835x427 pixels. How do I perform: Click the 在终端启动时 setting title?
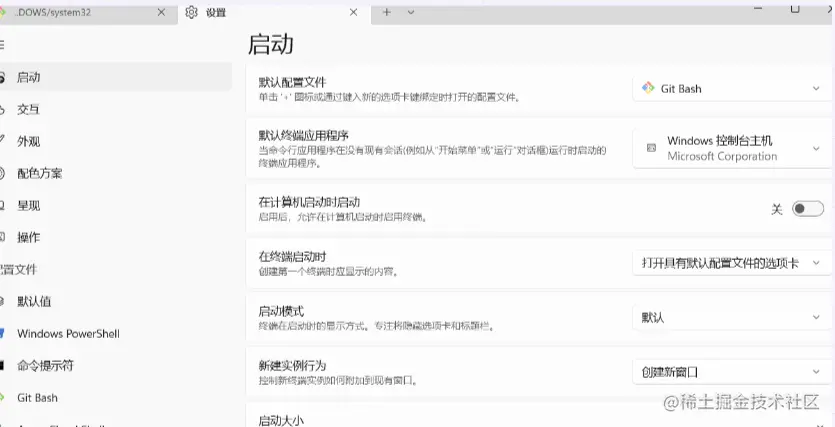point(292,257)
